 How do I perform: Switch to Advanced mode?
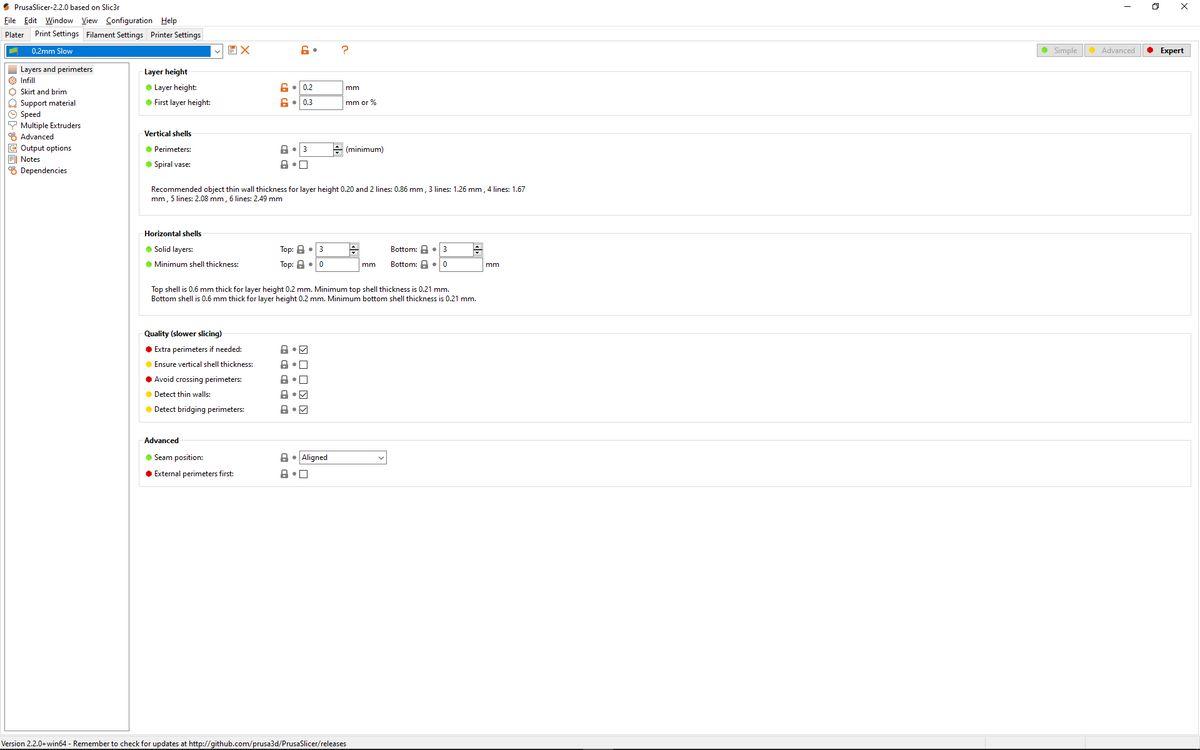pyautogui.click(x=1112, y=50)
